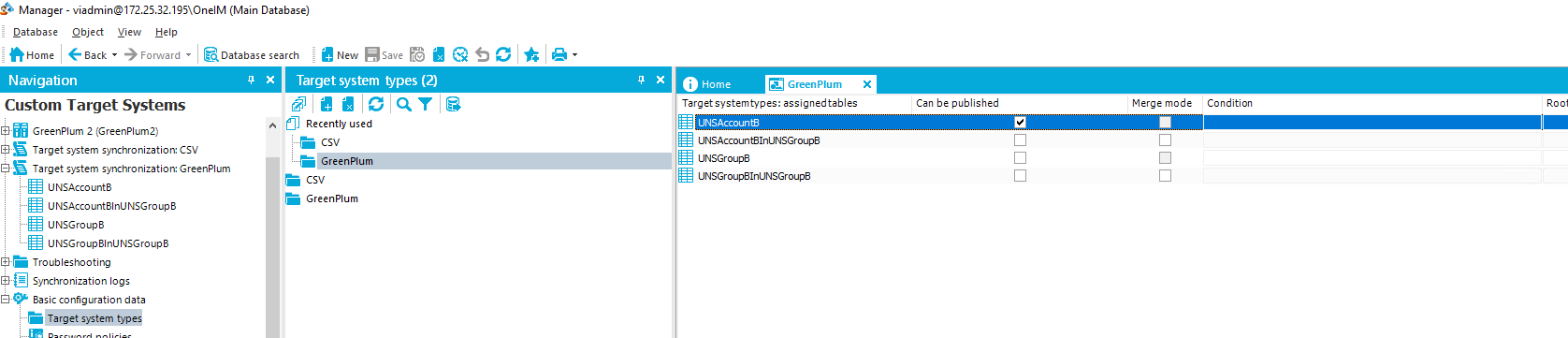Click the printer icon
1568x338 pixels.
(x=559, y=54)
